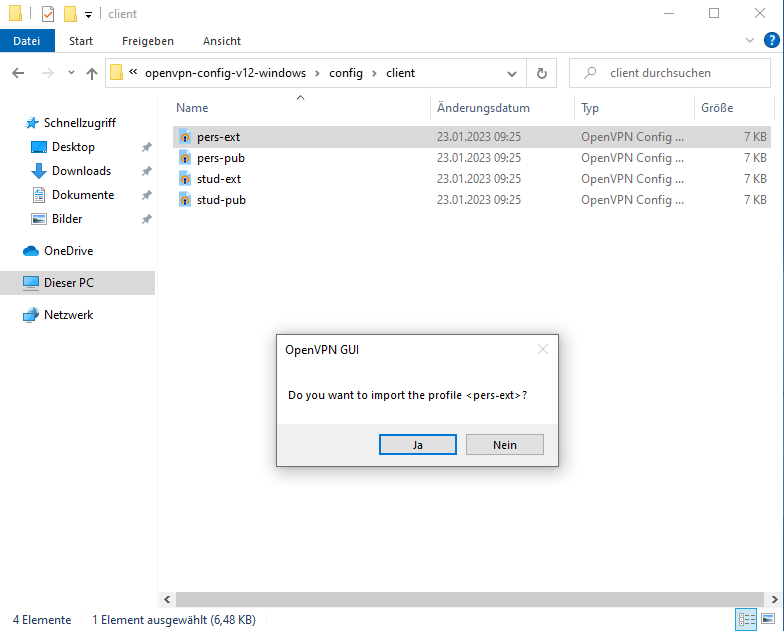Select the stud-ext config file
Image resolution: width=784 pixels, height=631 pixels.
click(472, 179)
